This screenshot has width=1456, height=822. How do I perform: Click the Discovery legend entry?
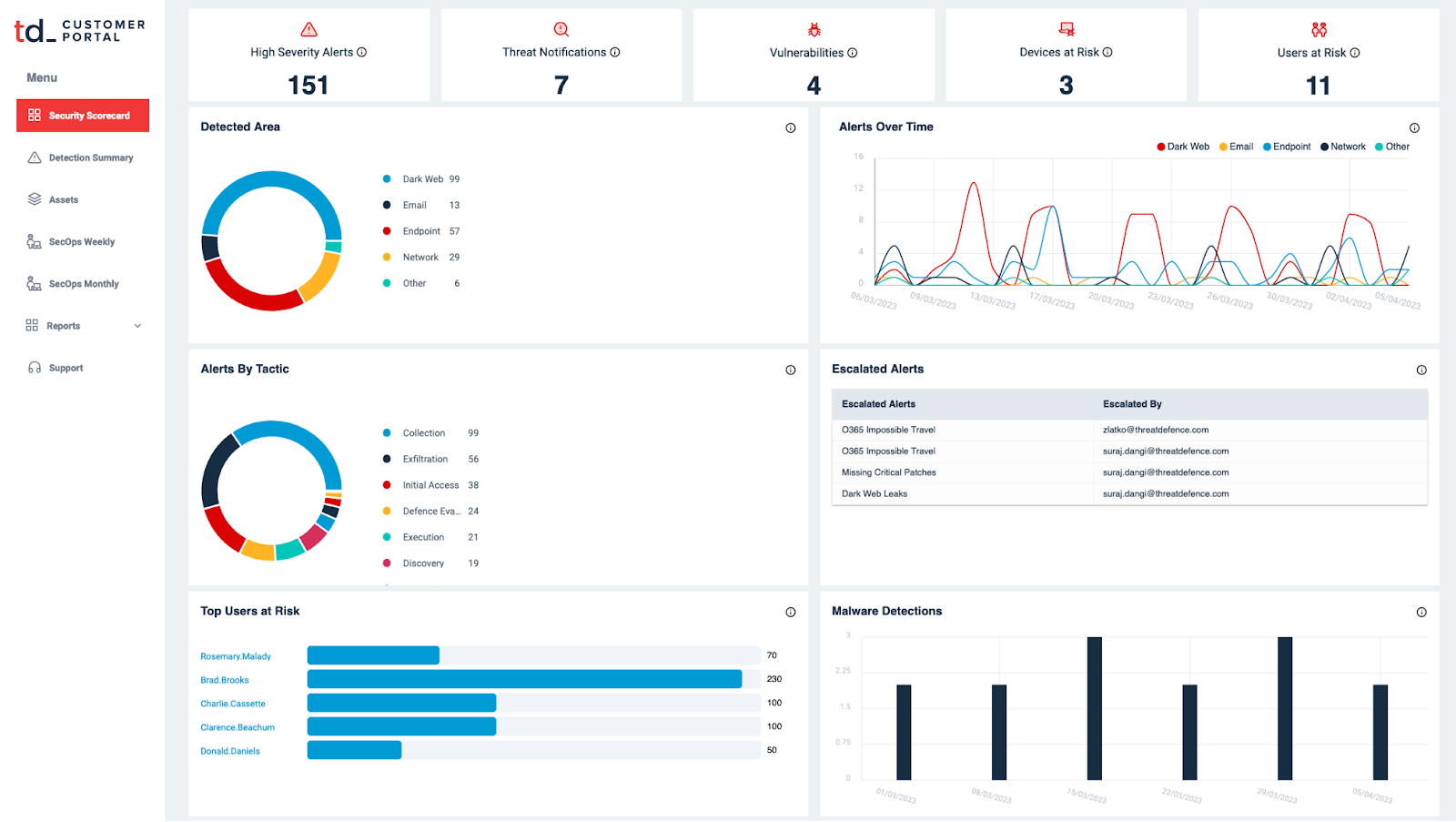click(430, 563)
